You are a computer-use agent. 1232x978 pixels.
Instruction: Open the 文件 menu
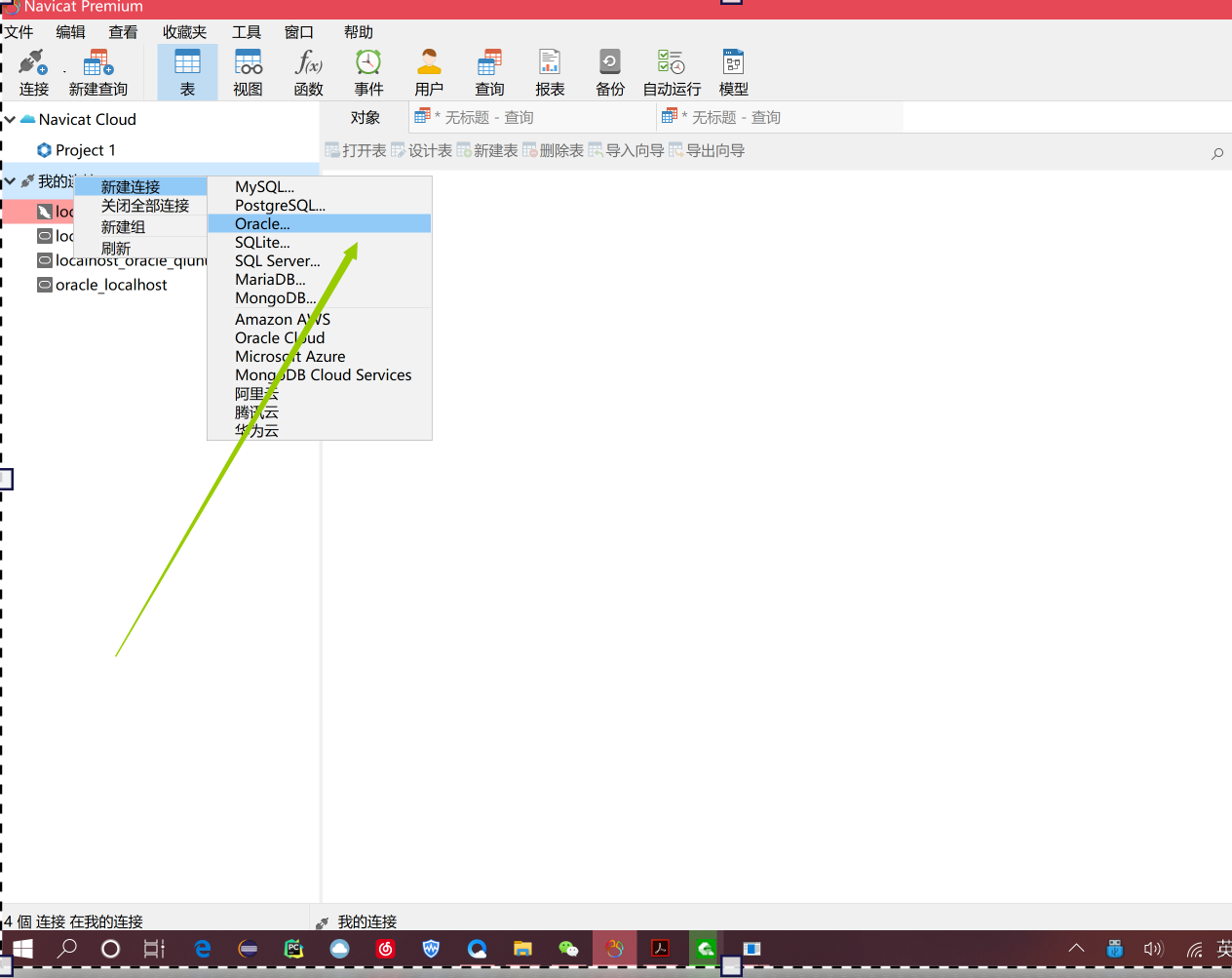[19, 32]
